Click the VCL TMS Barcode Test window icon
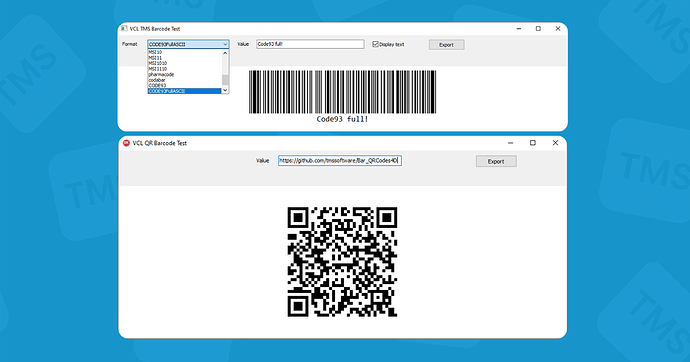690x362 pixels. tap(125, 29)
